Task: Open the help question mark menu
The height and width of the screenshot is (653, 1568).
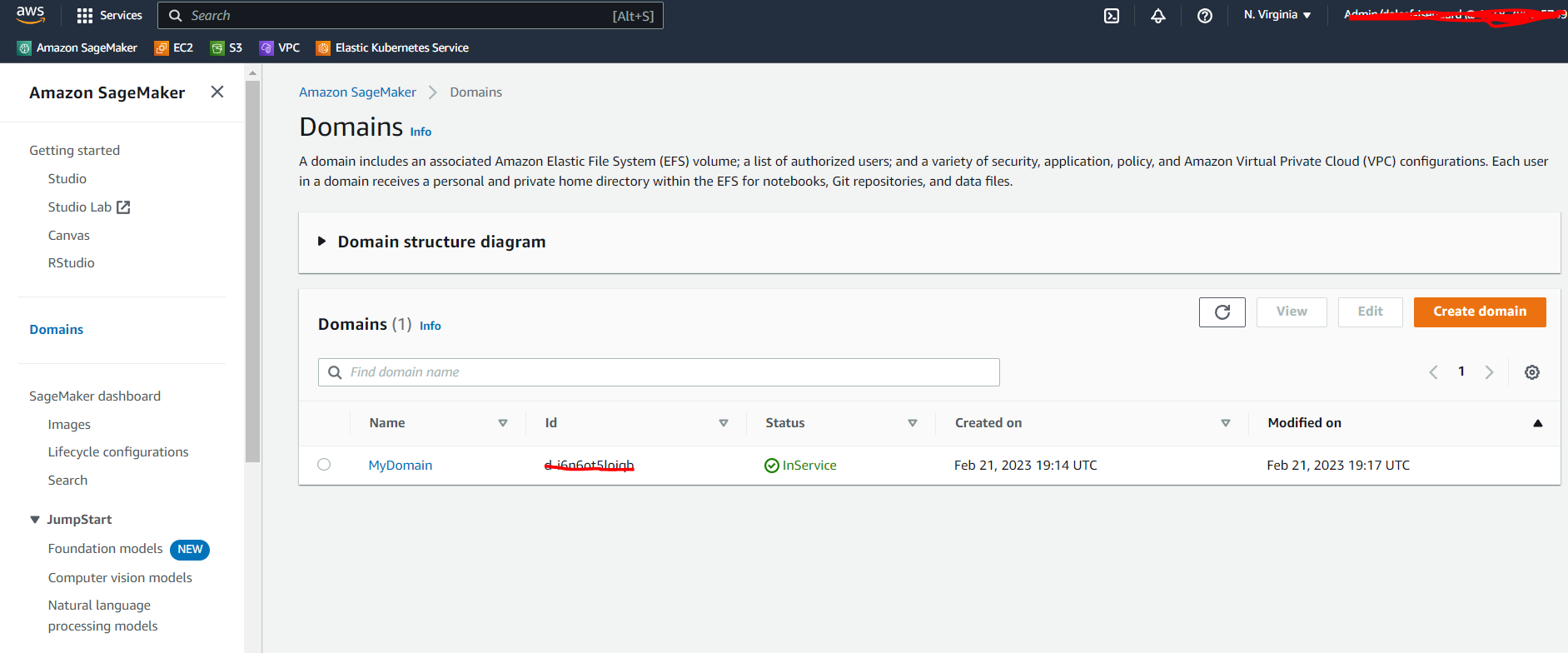Action: coord(1205,16)
